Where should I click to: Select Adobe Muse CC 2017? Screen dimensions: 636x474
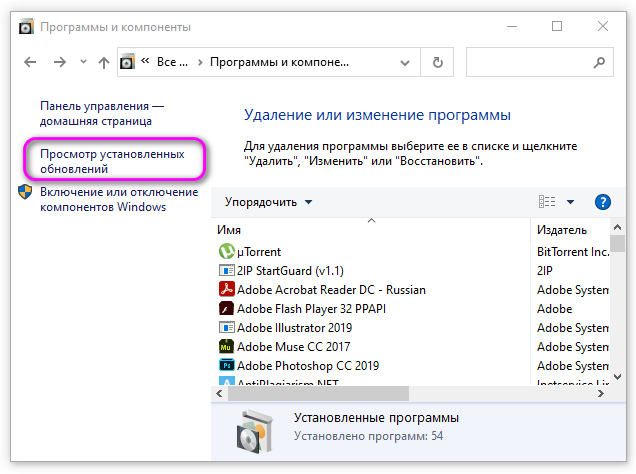click(293, 347)
